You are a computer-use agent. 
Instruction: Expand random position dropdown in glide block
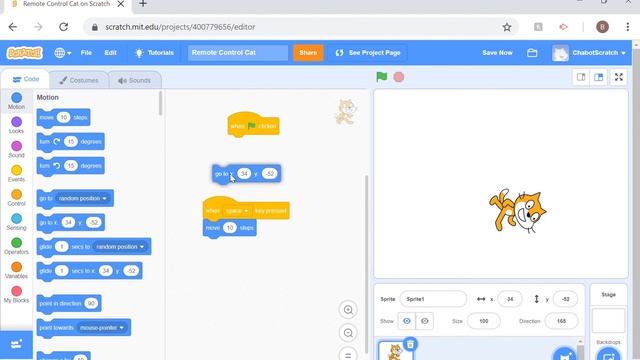pyautogui.click(x=120, y=247)
